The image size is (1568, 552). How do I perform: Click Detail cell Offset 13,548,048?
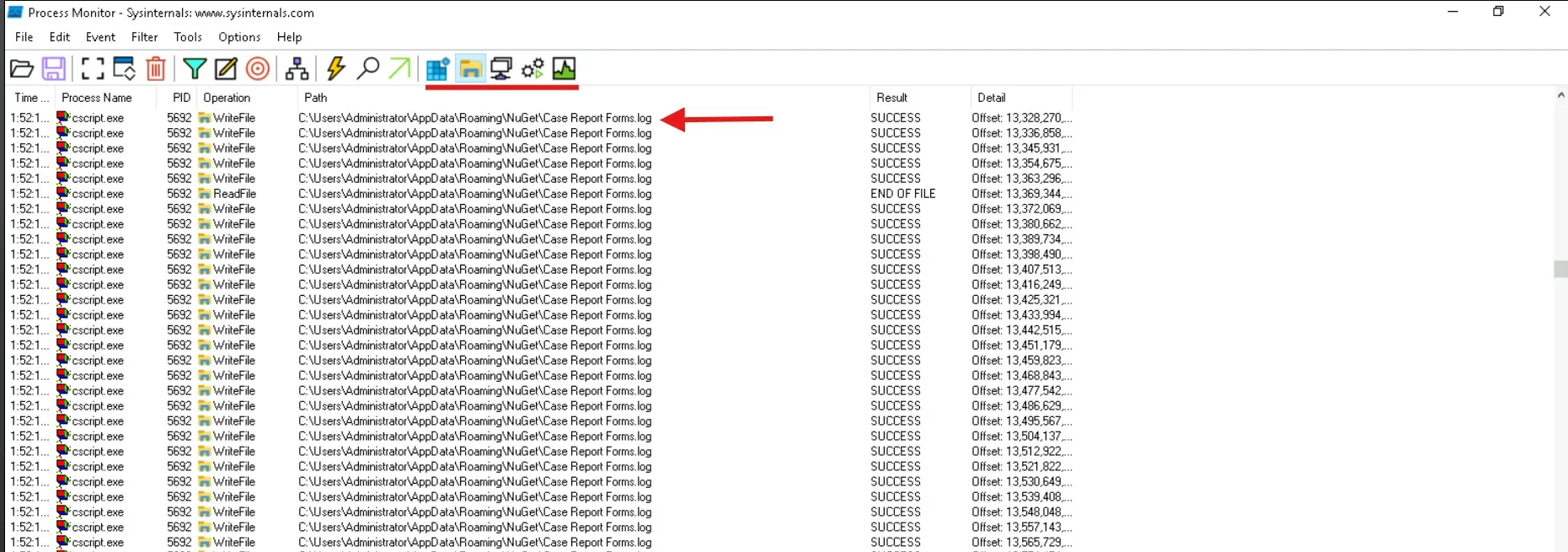pyautogui.click(x=1022, y=512)
